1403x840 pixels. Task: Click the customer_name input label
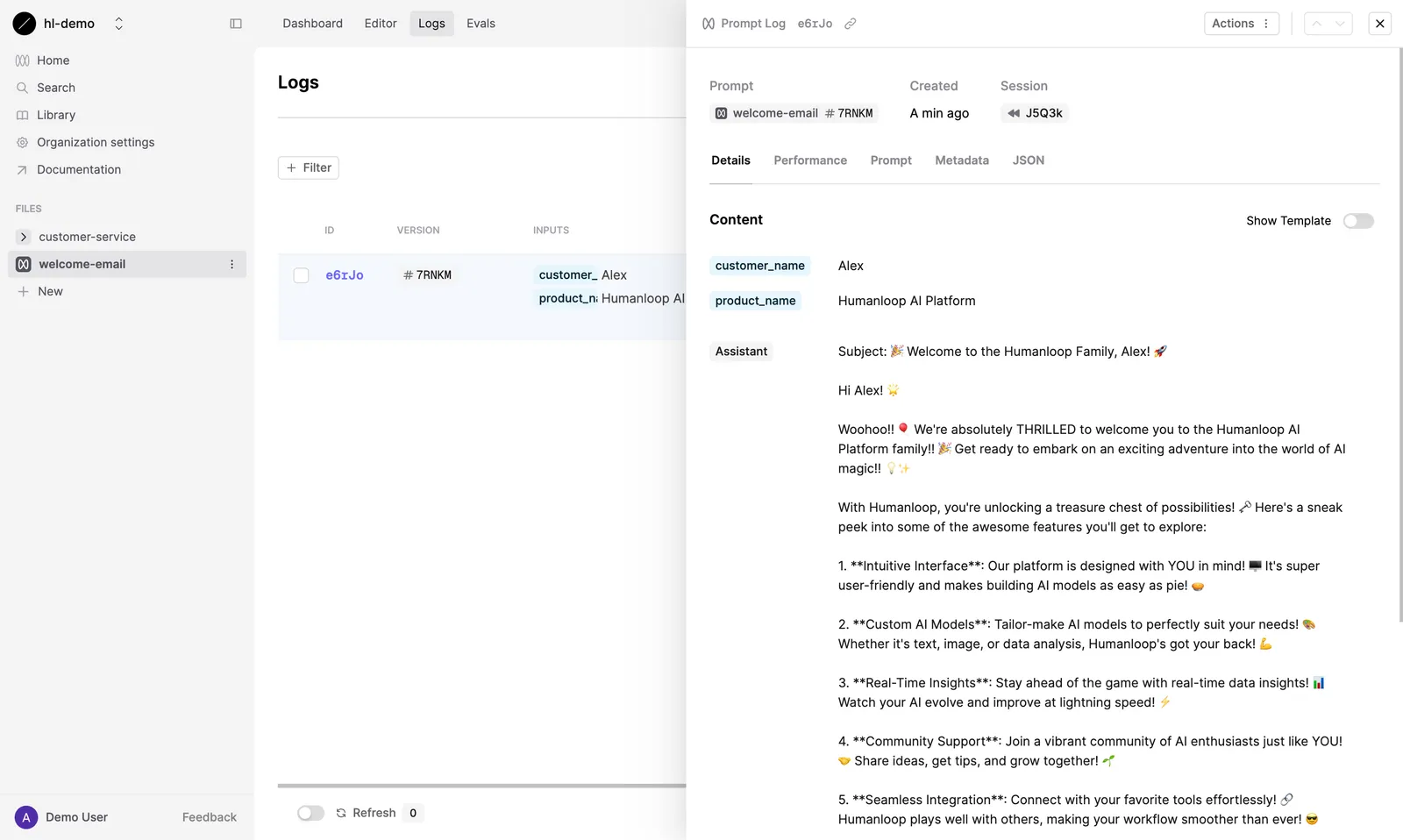760,266
